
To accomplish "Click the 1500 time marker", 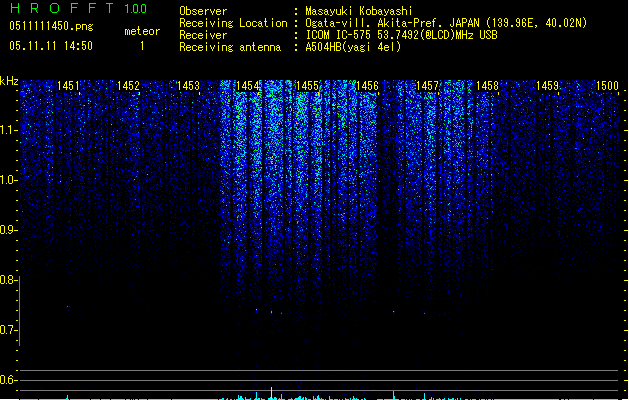I will tap(607, 86).
